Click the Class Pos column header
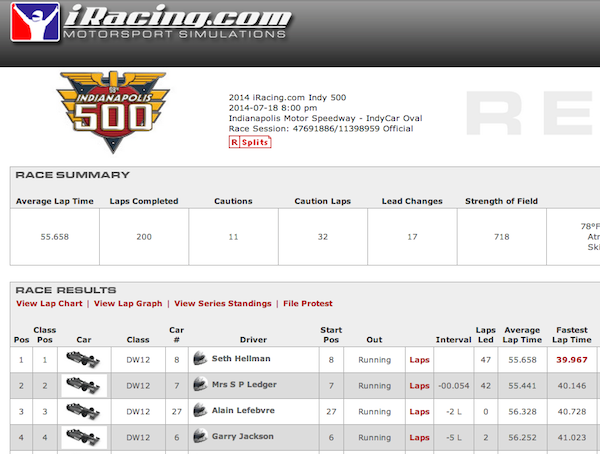Viewport: 600px width, 454px height. 45,335
